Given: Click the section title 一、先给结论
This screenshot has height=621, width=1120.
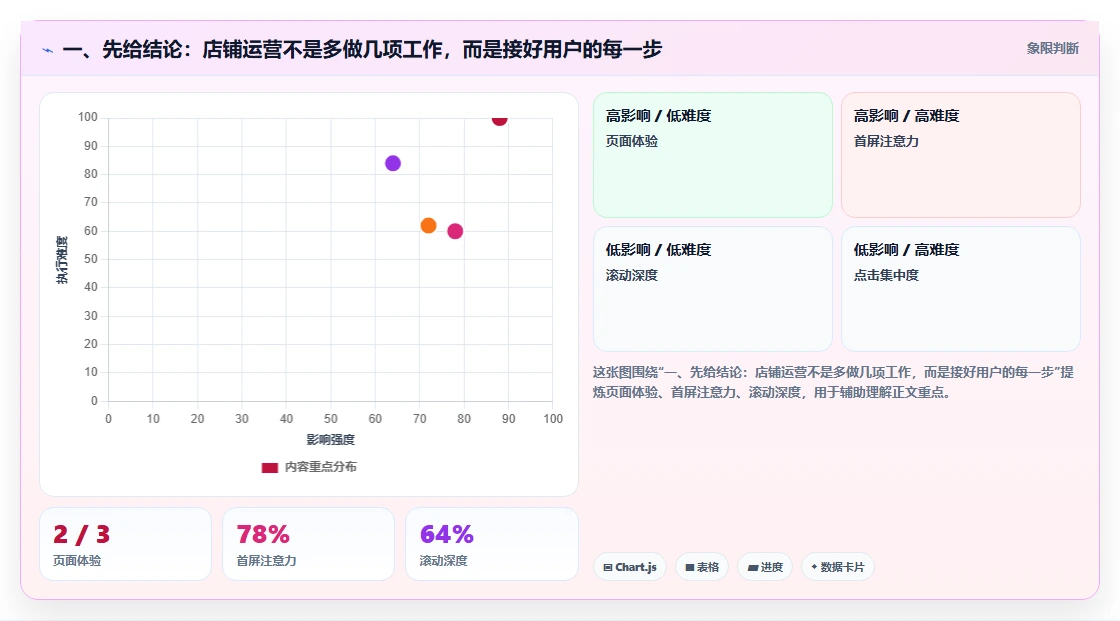Looking at the screenshot, I should [362, 49].
